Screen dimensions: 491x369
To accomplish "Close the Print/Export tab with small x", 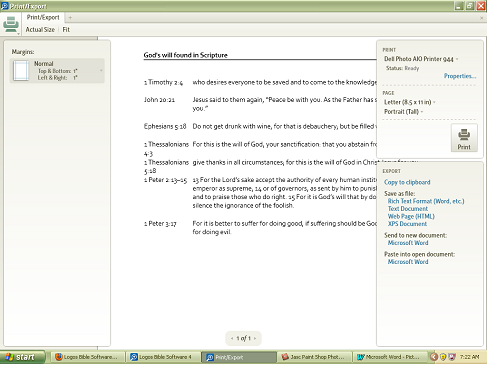I will (x=481, y=18).
